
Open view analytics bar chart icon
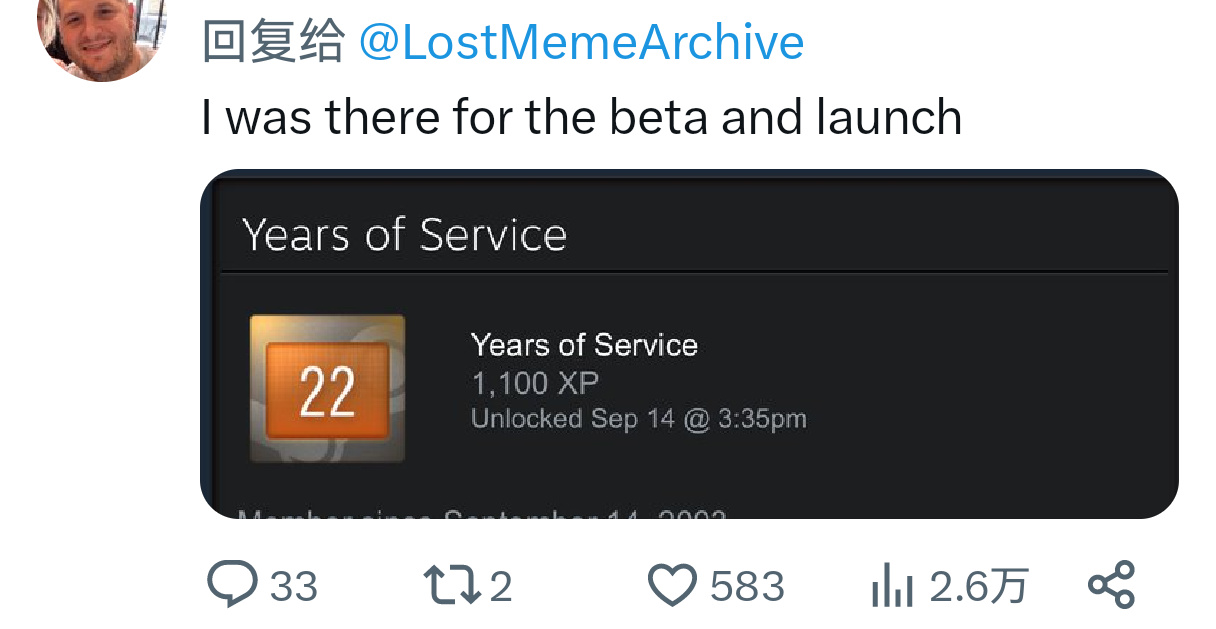coord(892,586)
